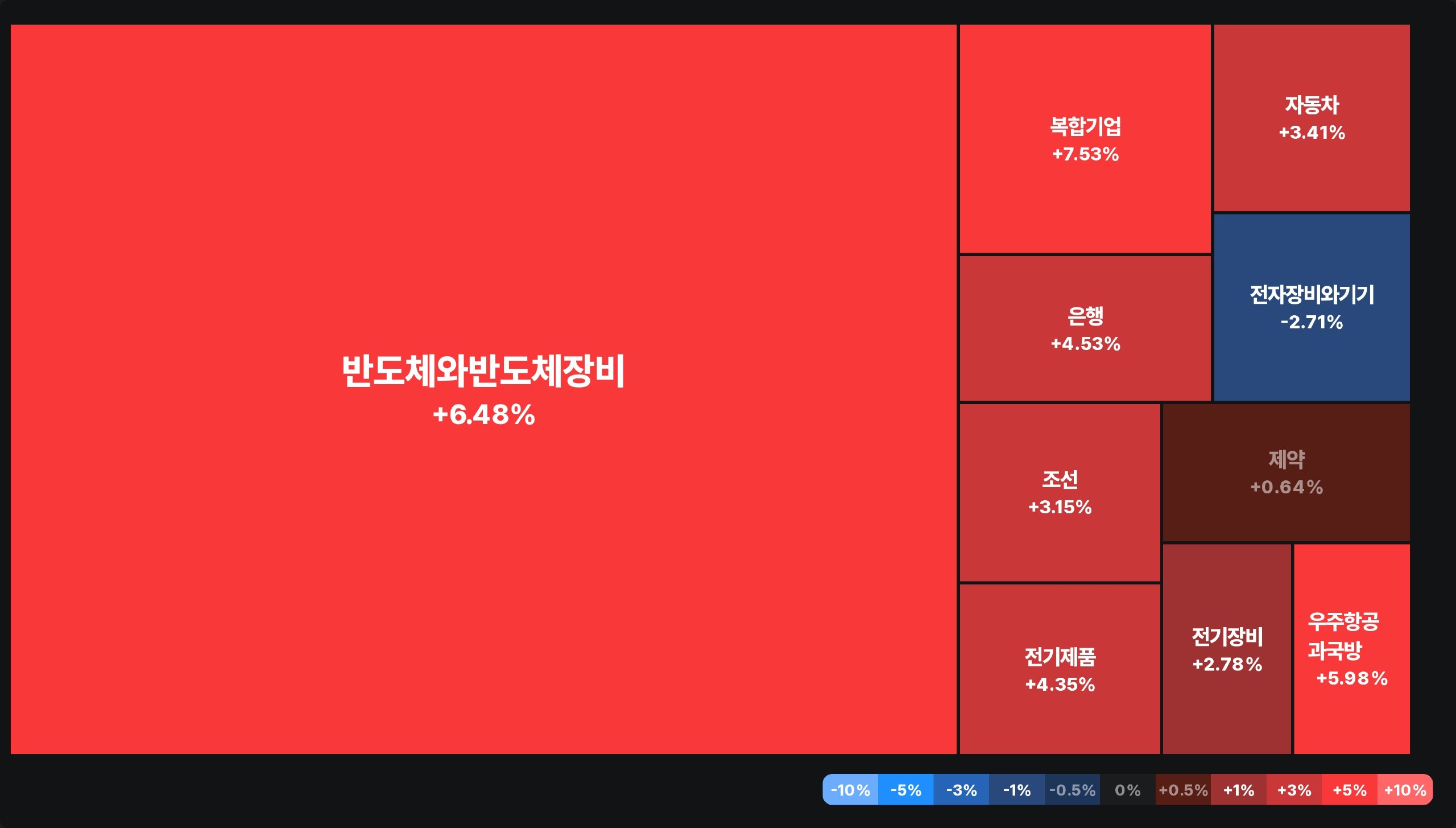Choose the 제약 +0.64% tile
1456x828 pixels.
point(1286,472)
